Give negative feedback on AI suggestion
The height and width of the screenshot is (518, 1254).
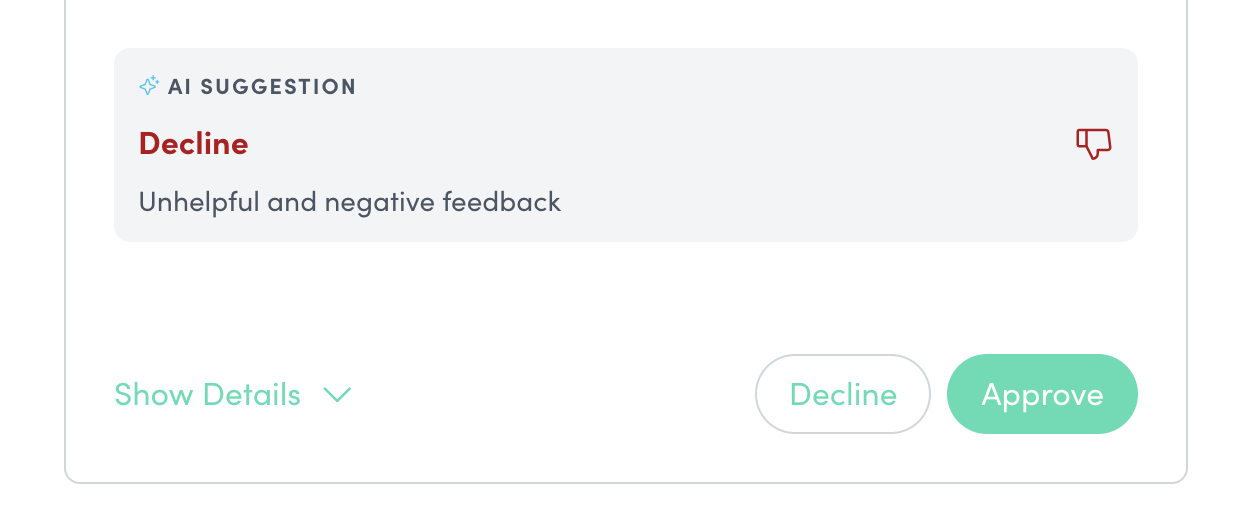[1093, 143]
